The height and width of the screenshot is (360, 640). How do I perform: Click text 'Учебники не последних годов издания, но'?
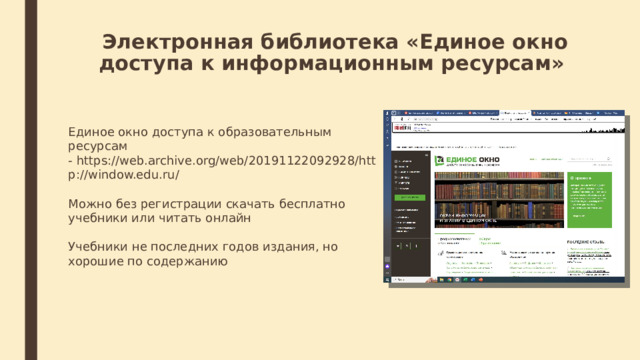point(203,247)
